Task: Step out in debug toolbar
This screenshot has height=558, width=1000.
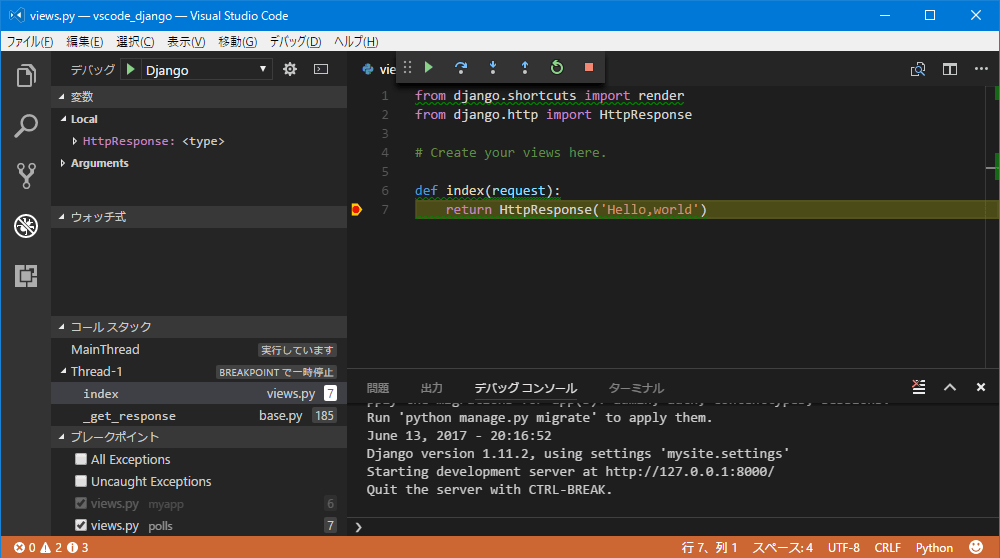Action: (x=524, y=67)
